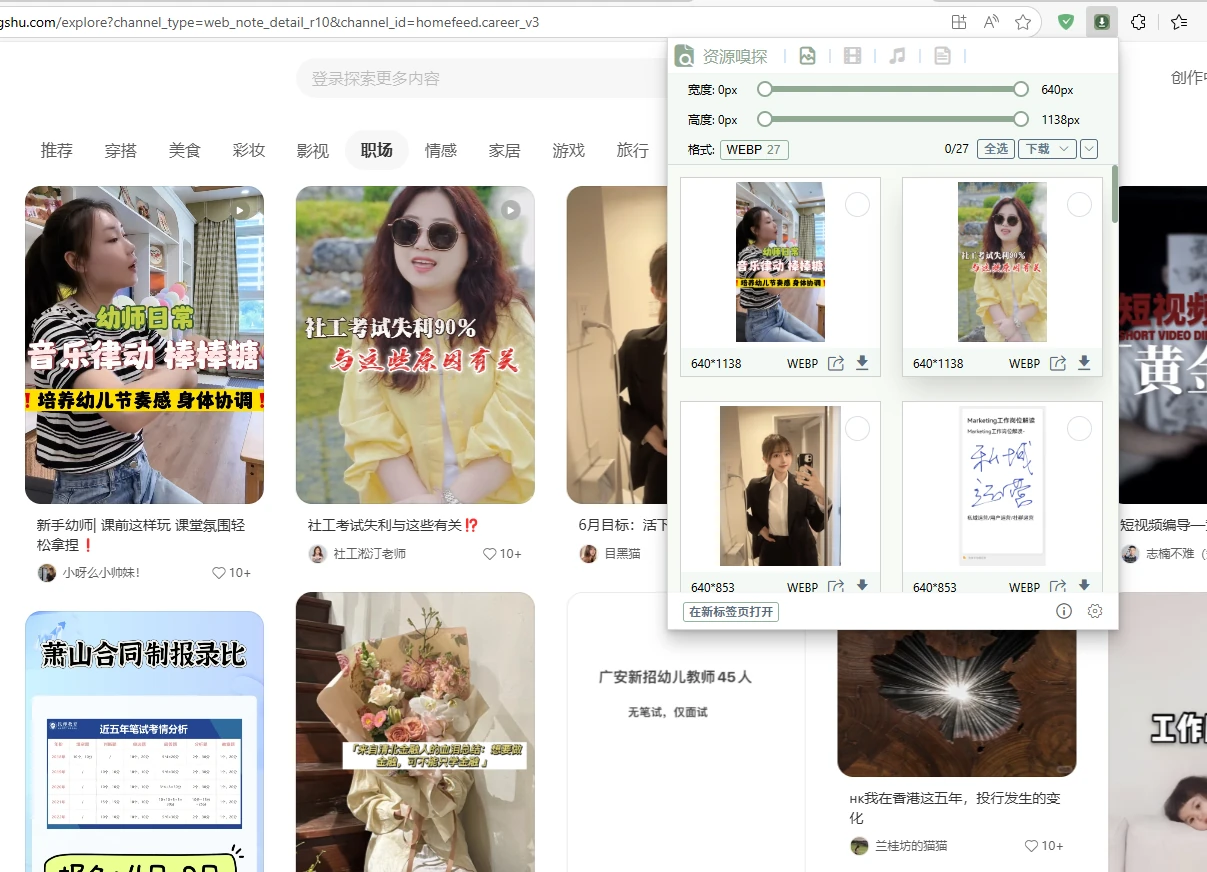Open yellow-shirt image externally via share icon

(x=1058, y=363)
